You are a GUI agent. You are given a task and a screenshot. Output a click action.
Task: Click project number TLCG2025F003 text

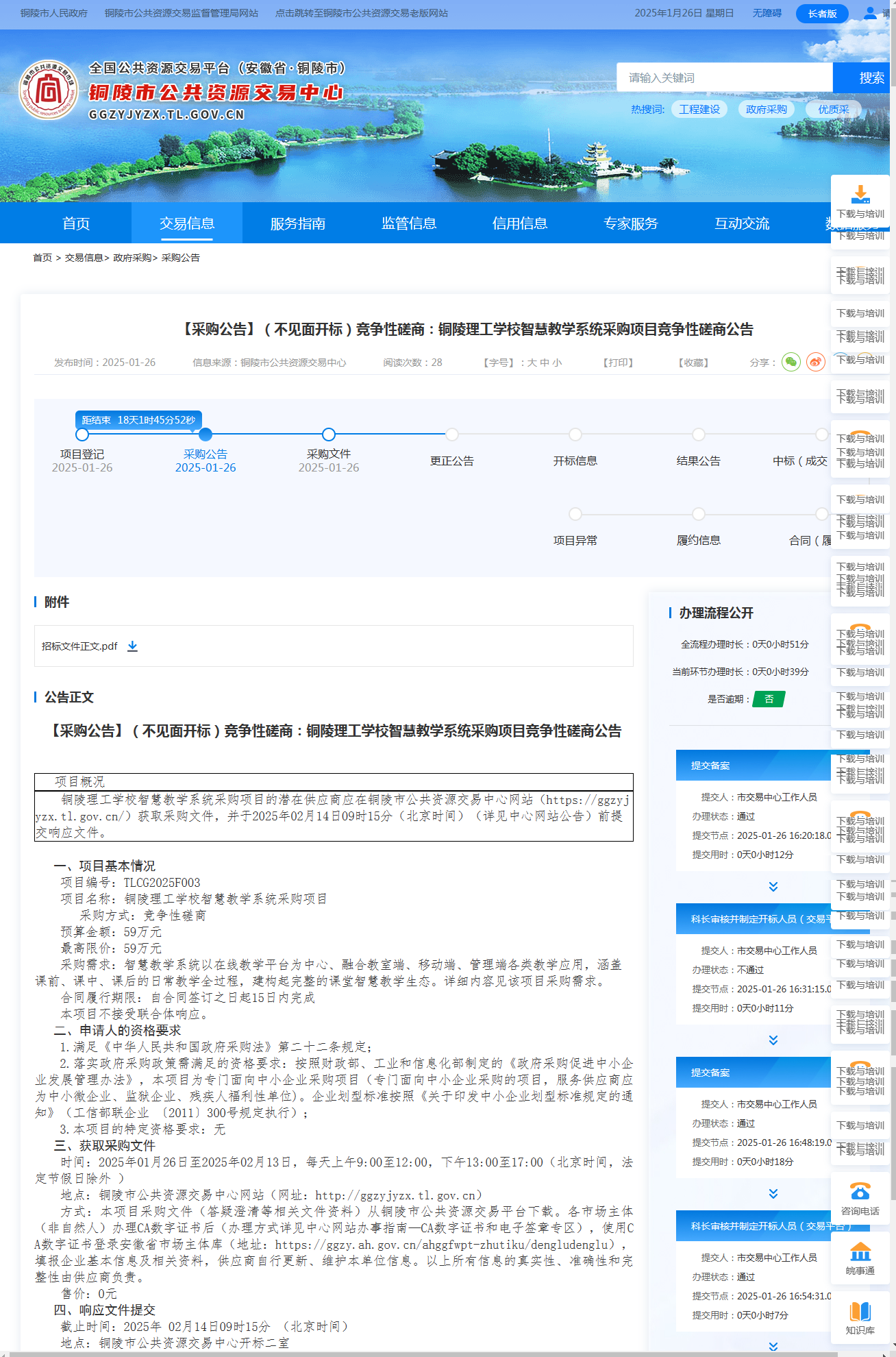coord(162,883)
